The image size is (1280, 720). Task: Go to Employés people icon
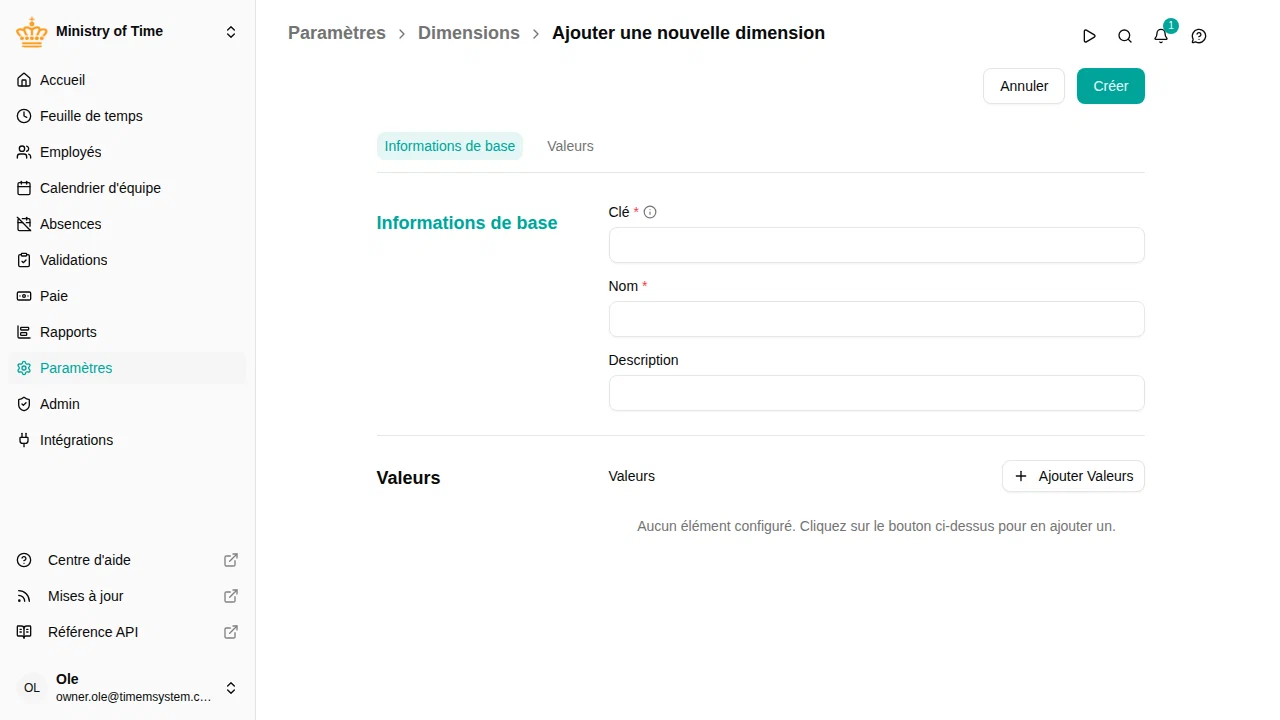pos(24,152)
